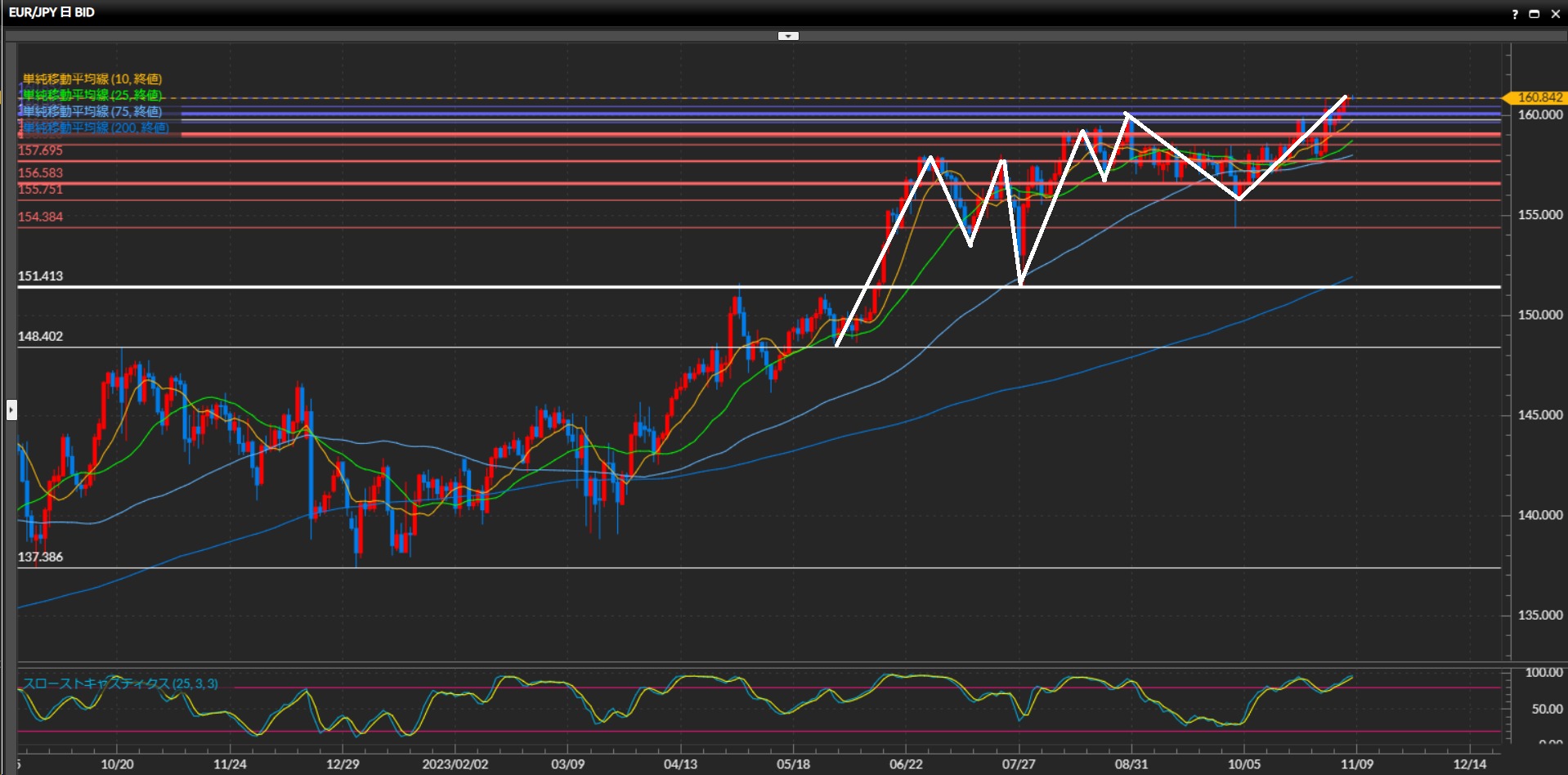Click the 160.842 current price tag
Screen dimensions: 1568x775
click(1537, 97)
